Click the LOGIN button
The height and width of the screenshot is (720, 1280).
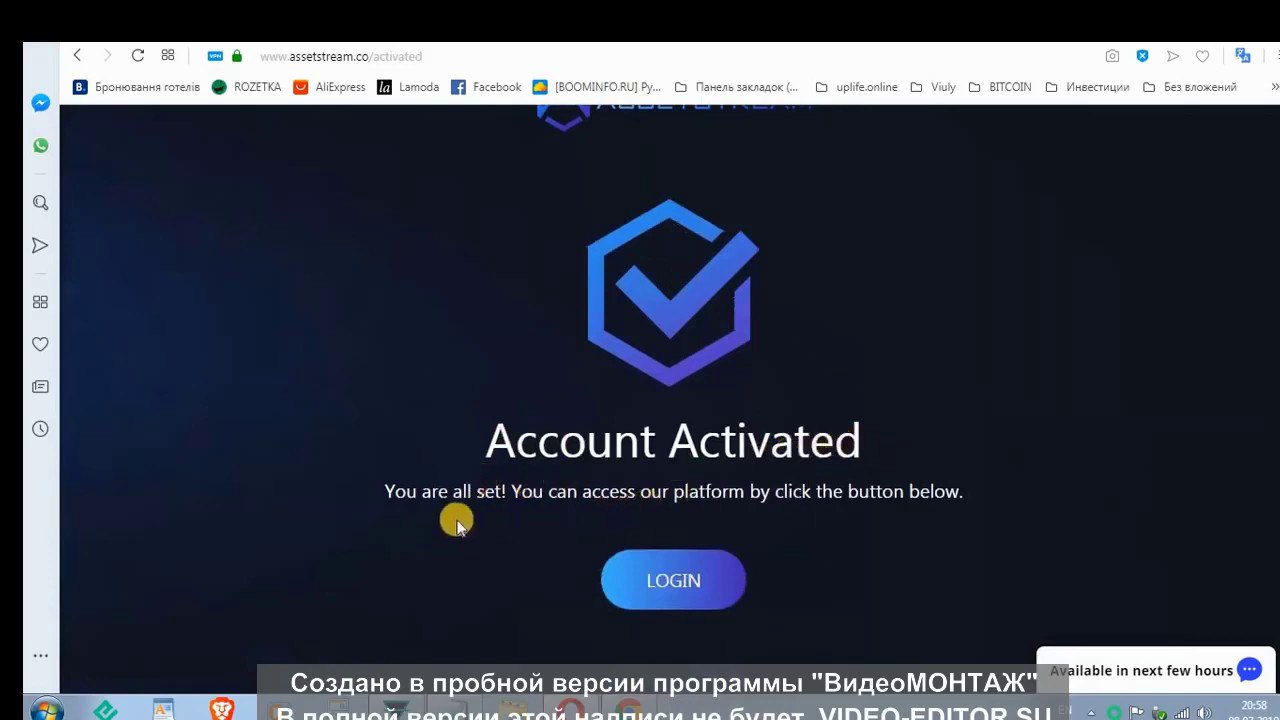673,580
